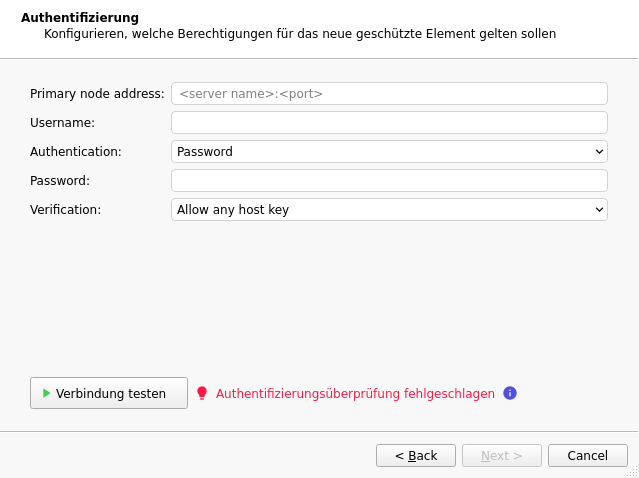639x478 pixels.
Task: Click the Next button
Action: point(502,456)
